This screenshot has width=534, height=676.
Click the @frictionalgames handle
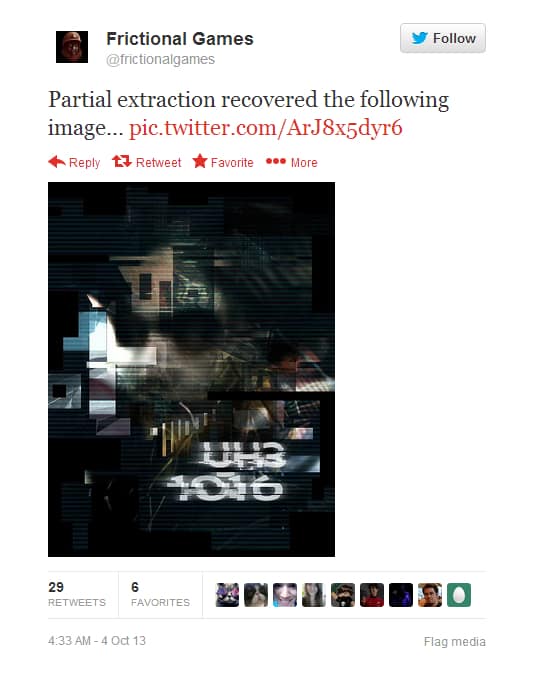click(x=160, y=59)
